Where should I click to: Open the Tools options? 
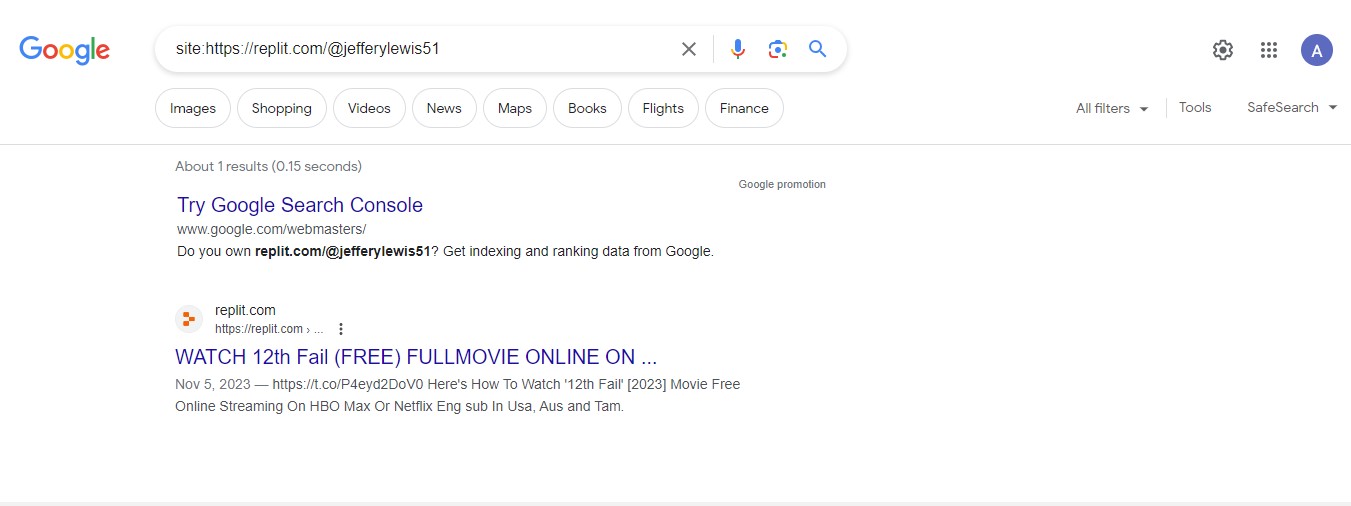pyautogui.click(x=1195, y=107)
